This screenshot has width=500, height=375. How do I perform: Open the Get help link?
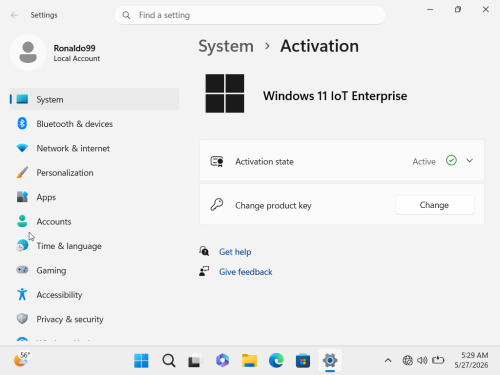(235, 252)
